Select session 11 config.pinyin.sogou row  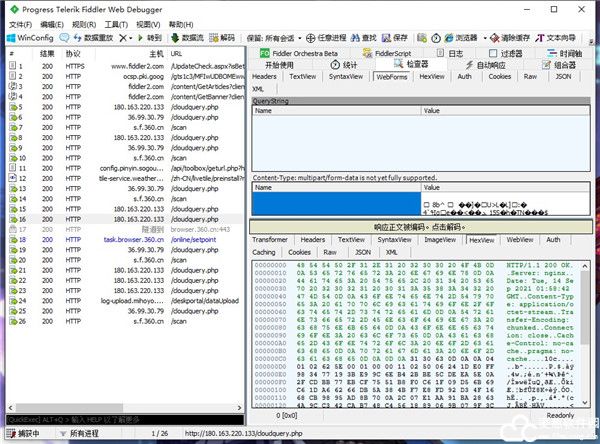126,168
